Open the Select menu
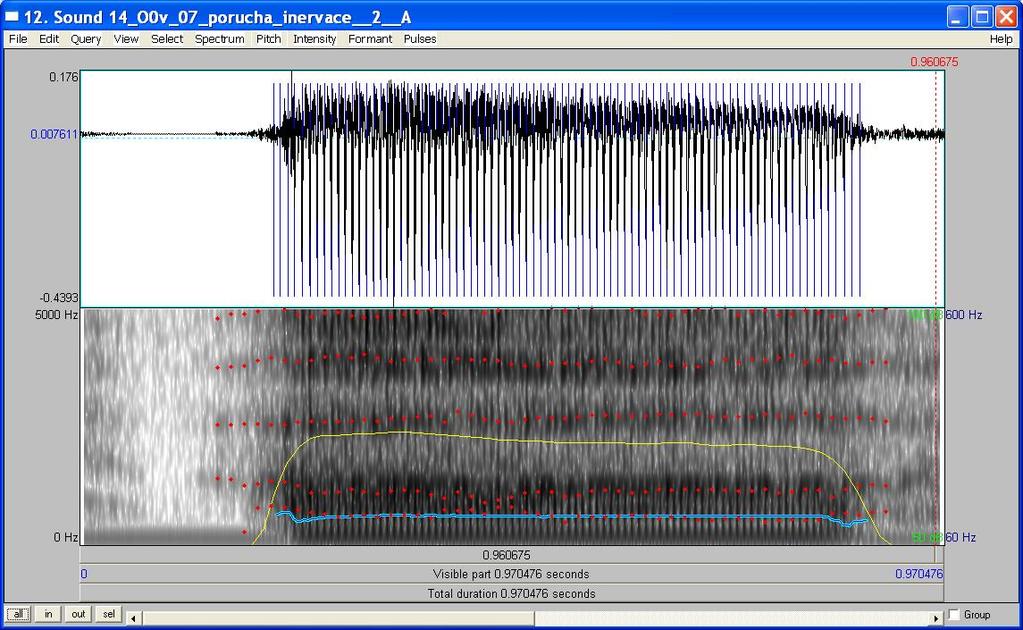The width and height of the screenshot is (1023, 630). 167,39
